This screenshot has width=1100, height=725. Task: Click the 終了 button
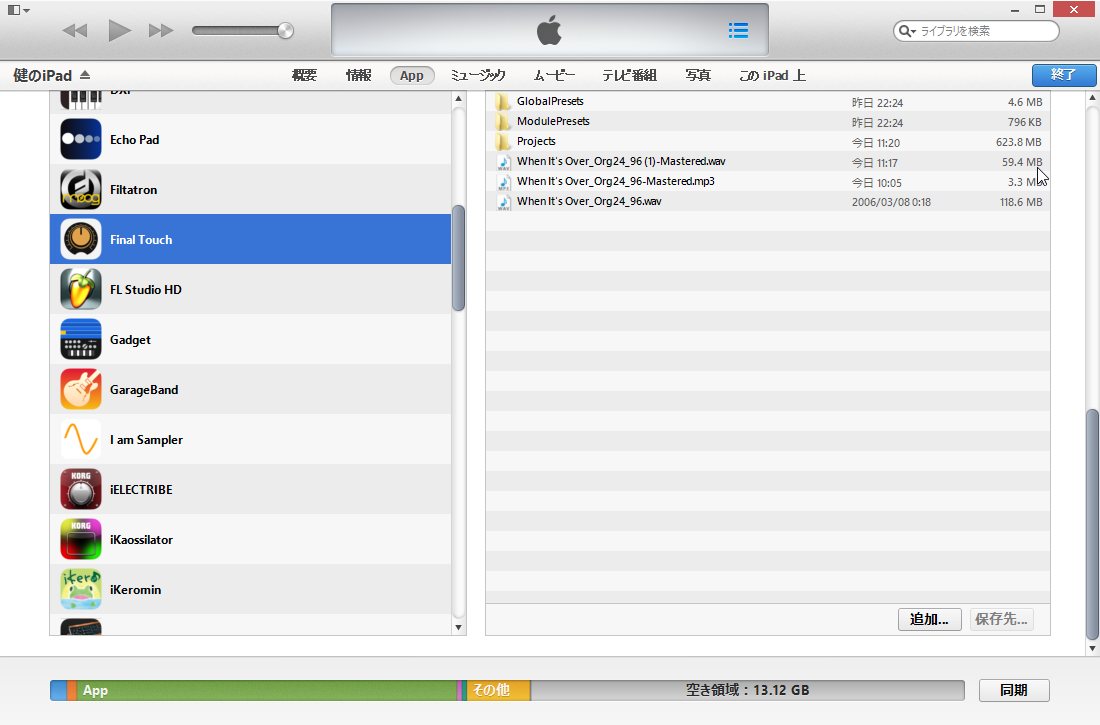point(1064,75)
